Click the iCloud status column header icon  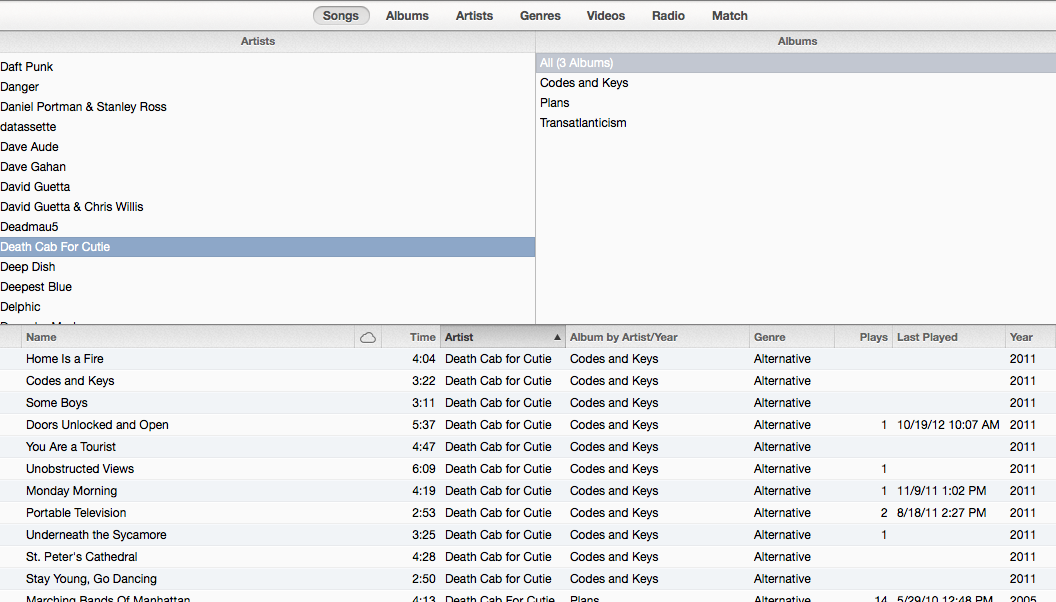pos(368,337)
